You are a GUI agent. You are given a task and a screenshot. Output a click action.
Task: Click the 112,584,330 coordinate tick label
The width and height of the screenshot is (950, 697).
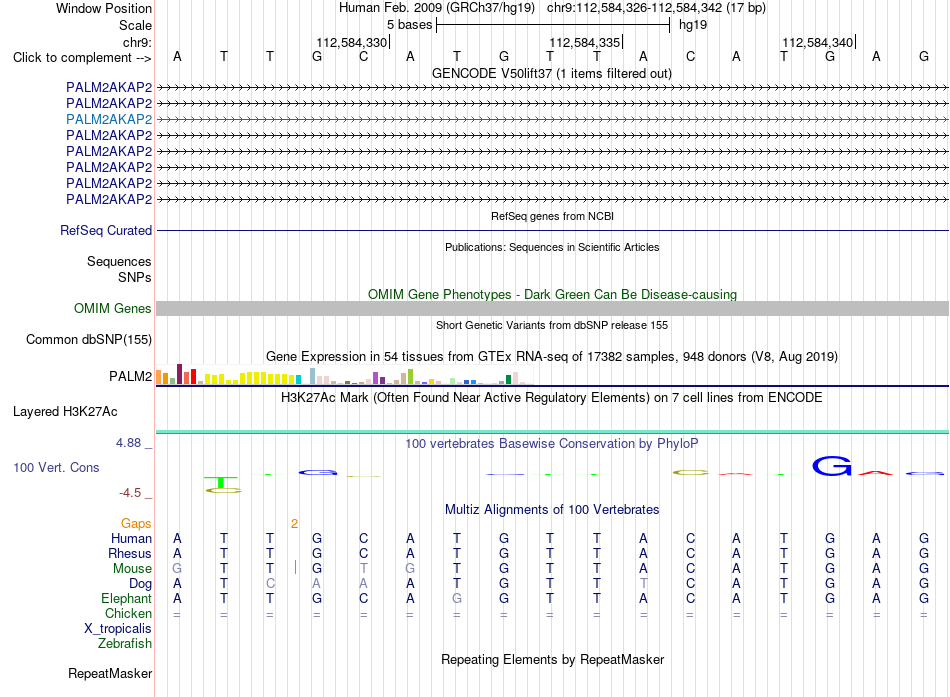[351, 42]
